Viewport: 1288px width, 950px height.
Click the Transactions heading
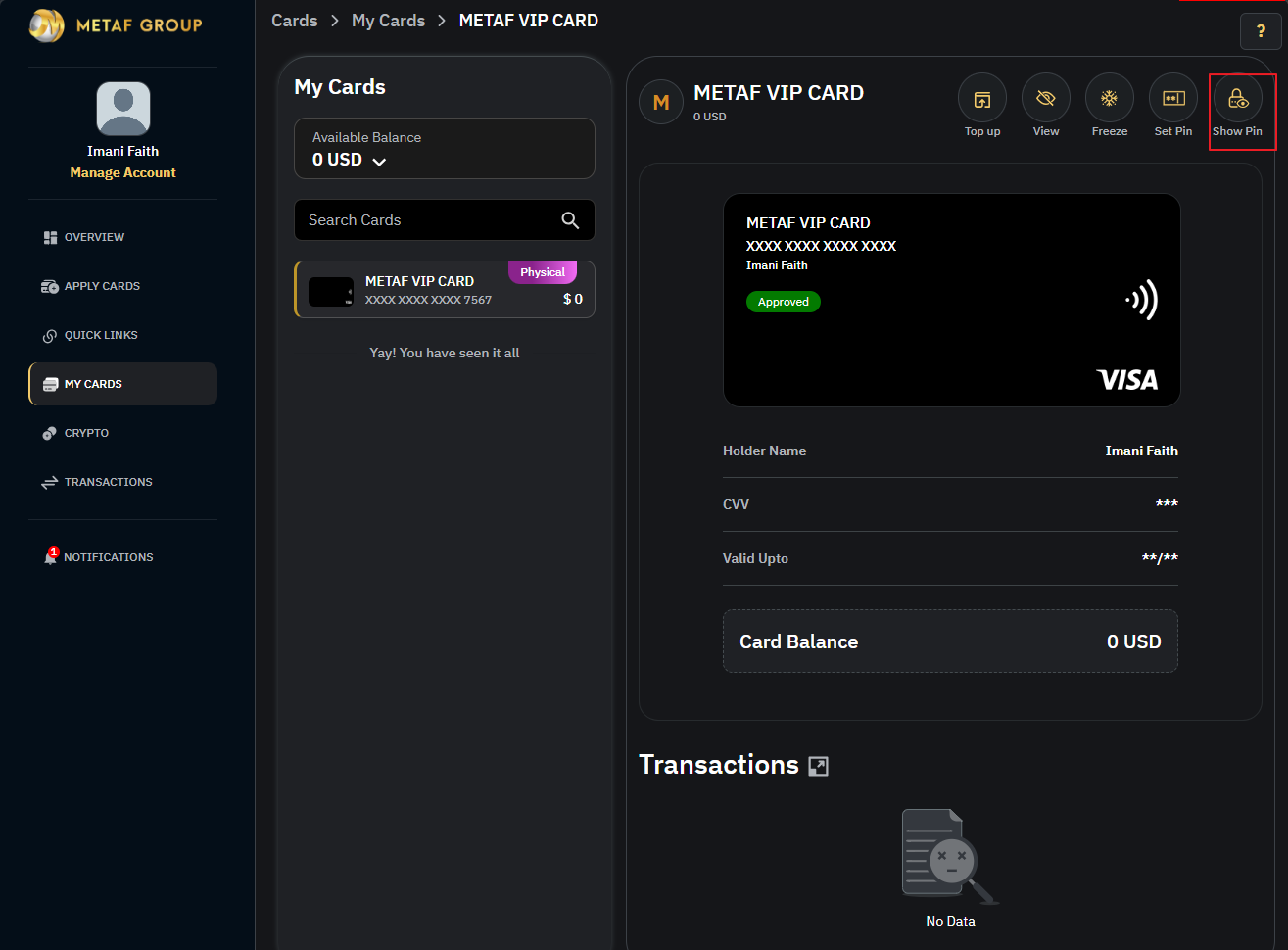point(719,765)
